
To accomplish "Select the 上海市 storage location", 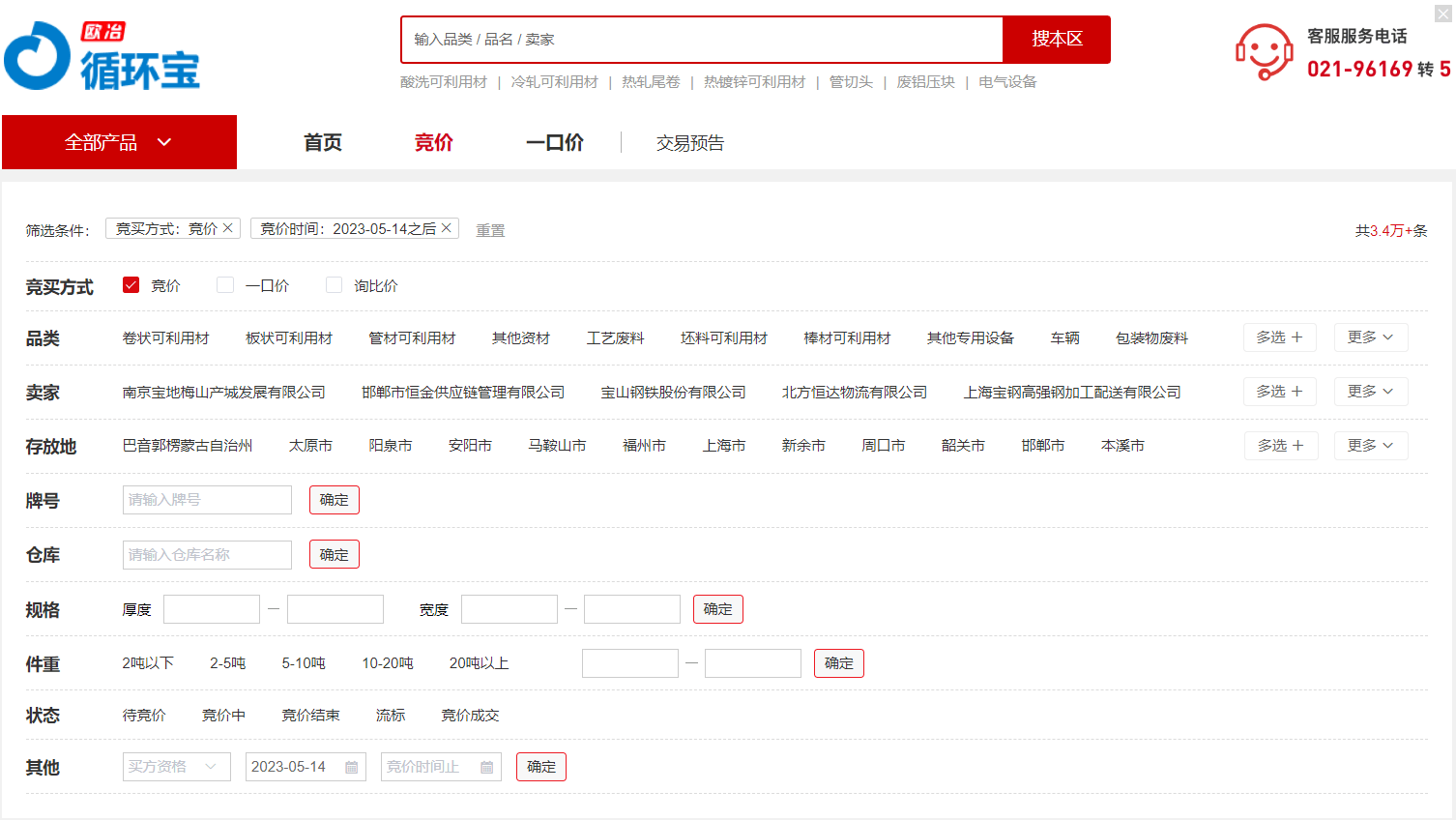I will 723,446.
